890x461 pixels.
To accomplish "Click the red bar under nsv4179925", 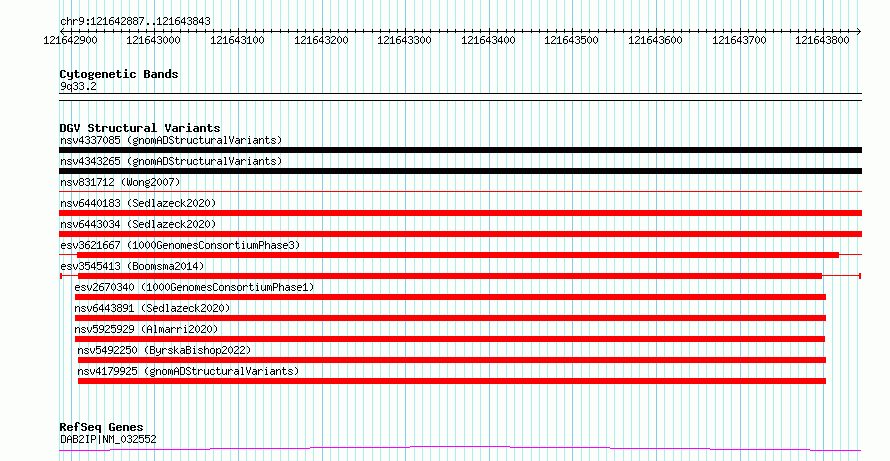I will (452, 381).
